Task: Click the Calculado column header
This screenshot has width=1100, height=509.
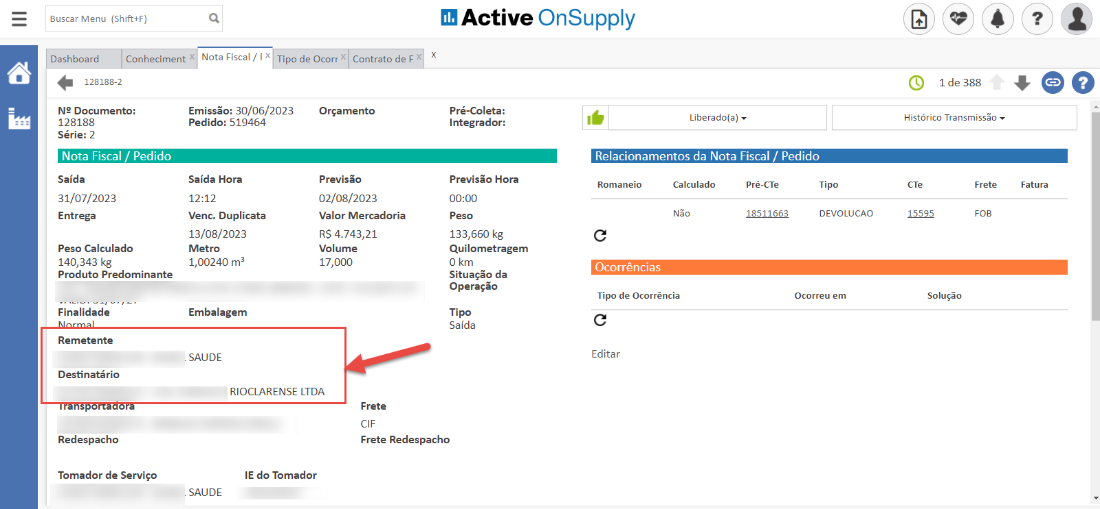Action: coord(693,185)
